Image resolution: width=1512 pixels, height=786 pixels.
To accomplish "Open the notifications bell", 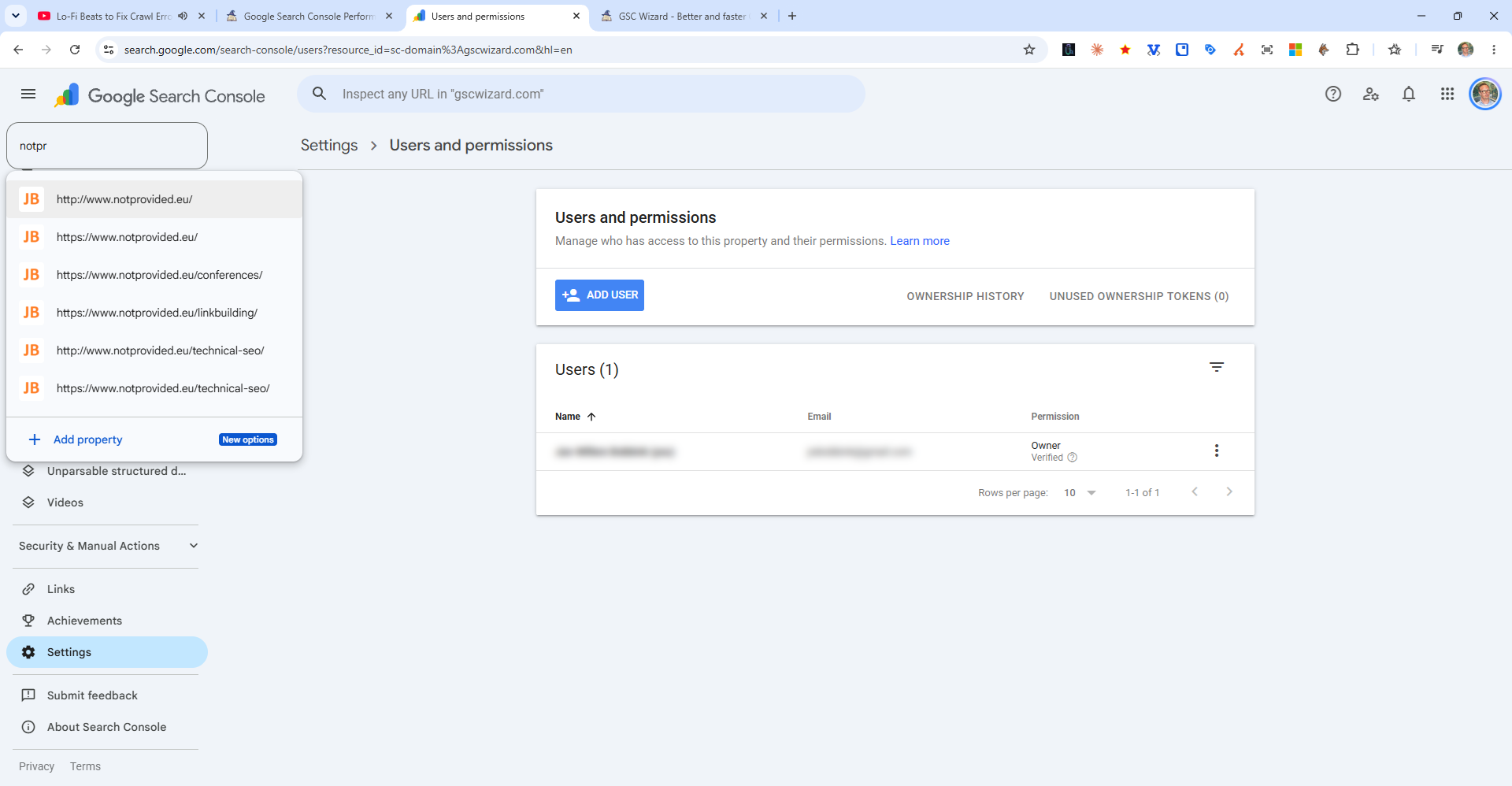I will click(1409, 95).
